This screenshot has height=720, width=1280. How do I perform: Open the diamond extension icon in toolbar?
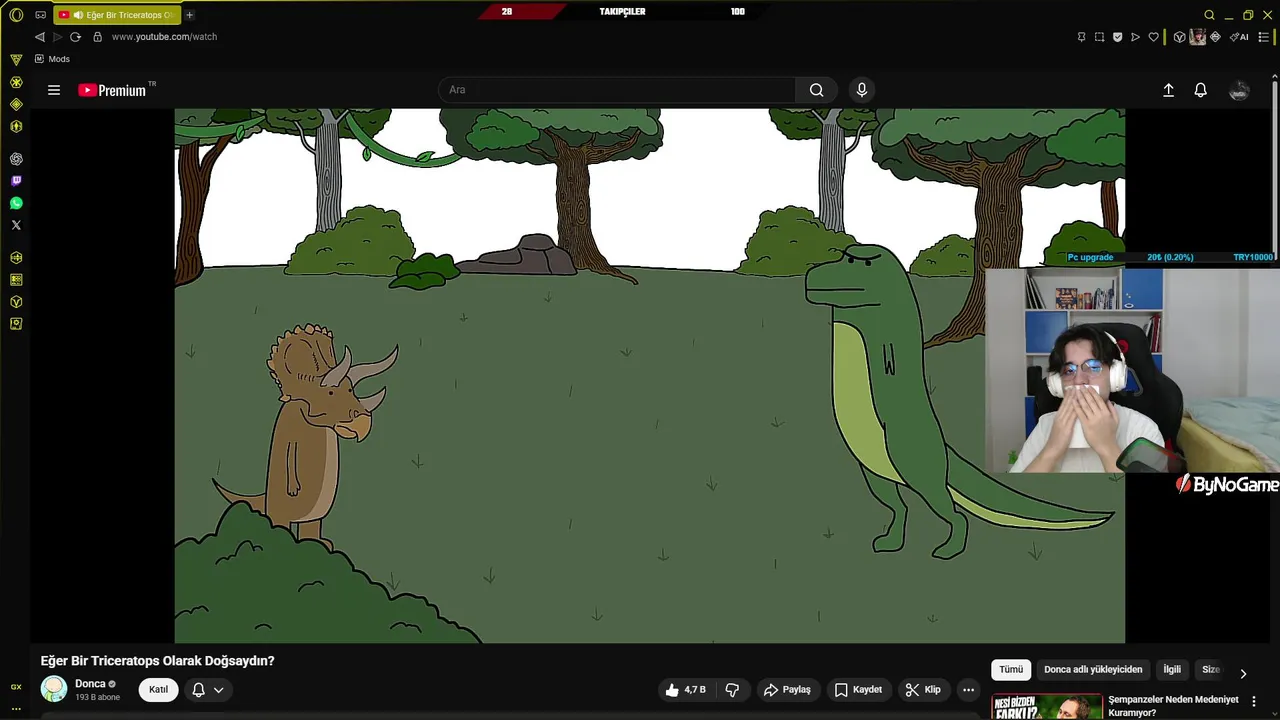click(x=1215, y=37)
